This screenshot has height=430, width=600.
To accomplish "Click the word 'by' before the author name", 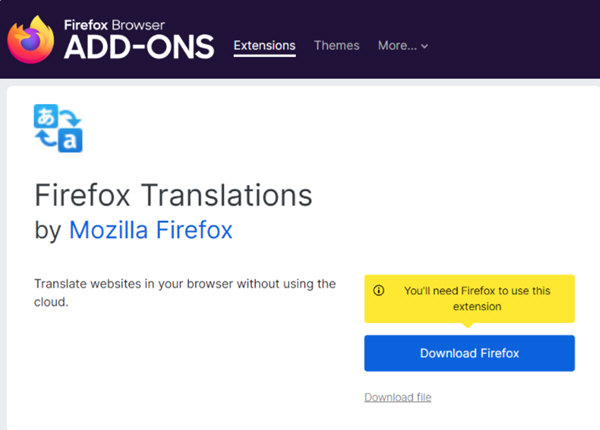I will tap(47, 231).
